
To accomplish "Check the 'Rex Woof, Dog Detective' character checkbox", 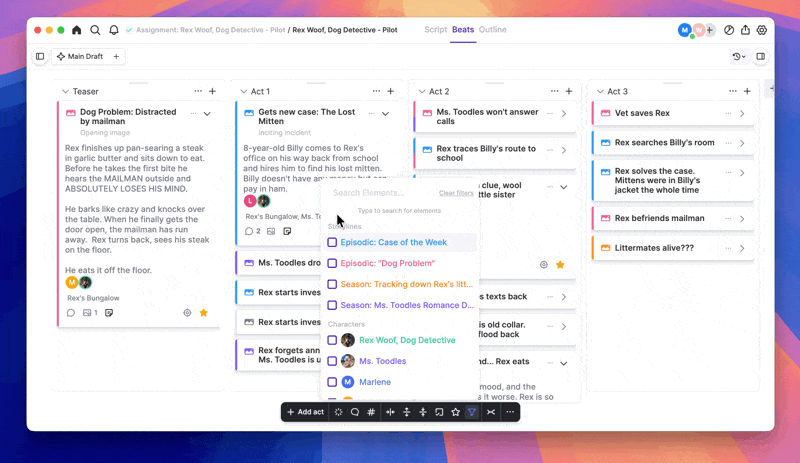I will pyautogui.click(x=332, y=340).
